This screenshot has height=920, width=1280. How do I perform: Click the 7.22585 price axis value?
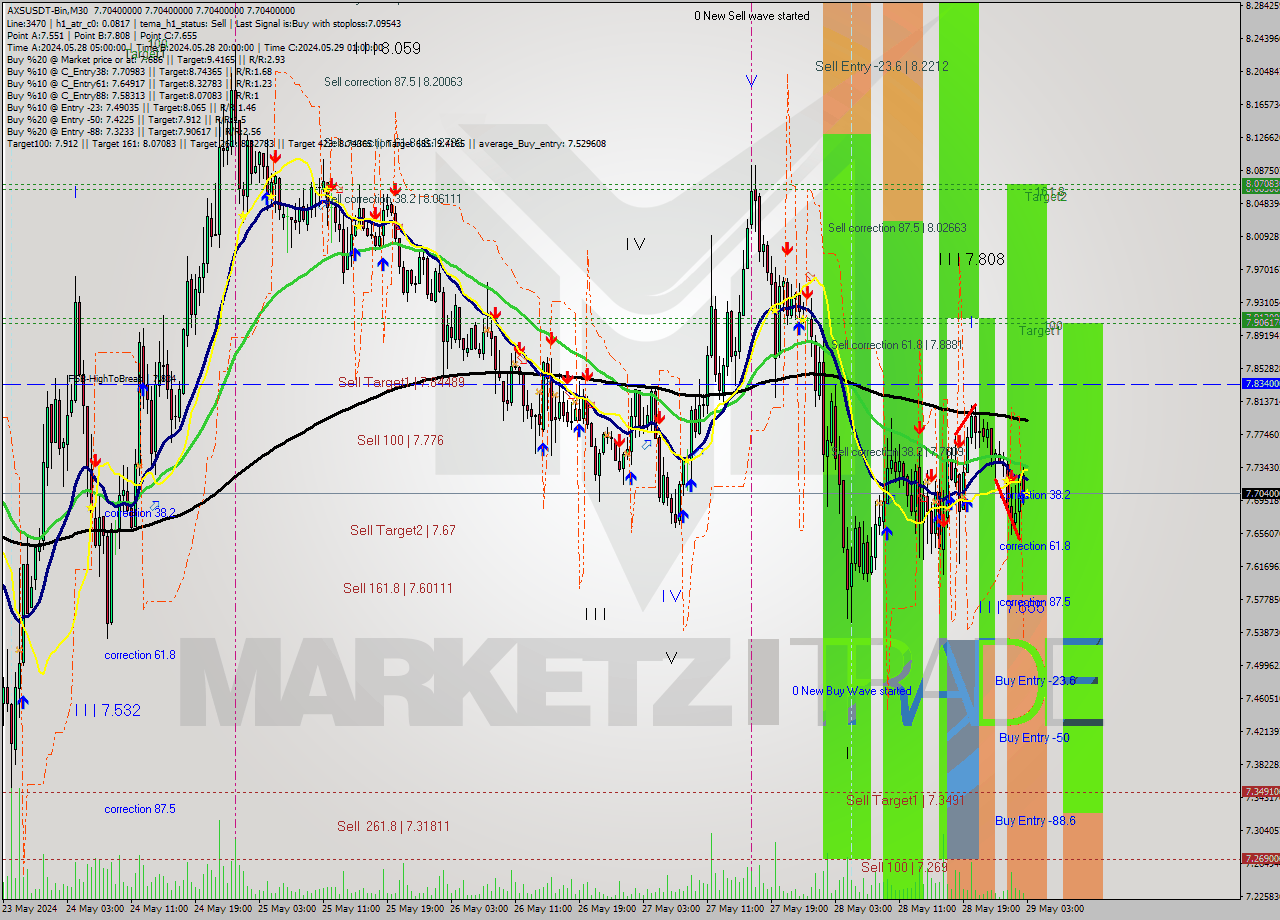[1262, 896]
